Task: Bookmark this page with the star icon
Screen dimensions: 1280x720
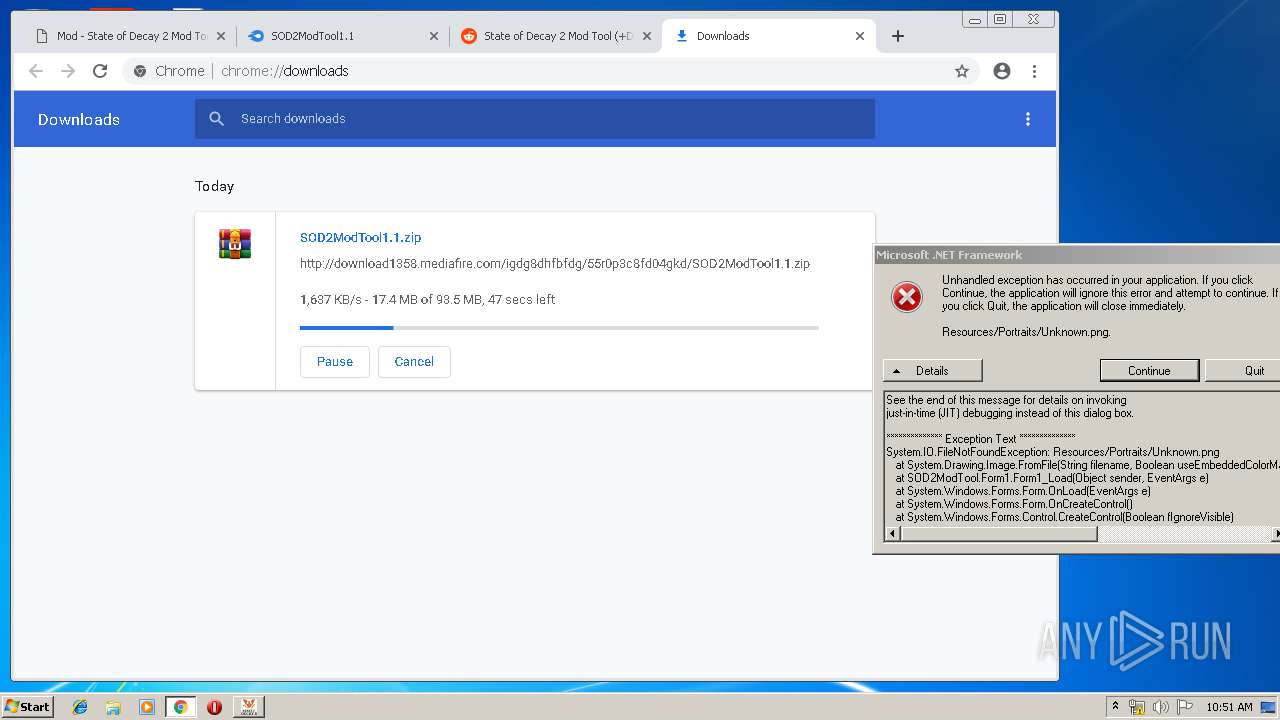Action: click(962, 71)
